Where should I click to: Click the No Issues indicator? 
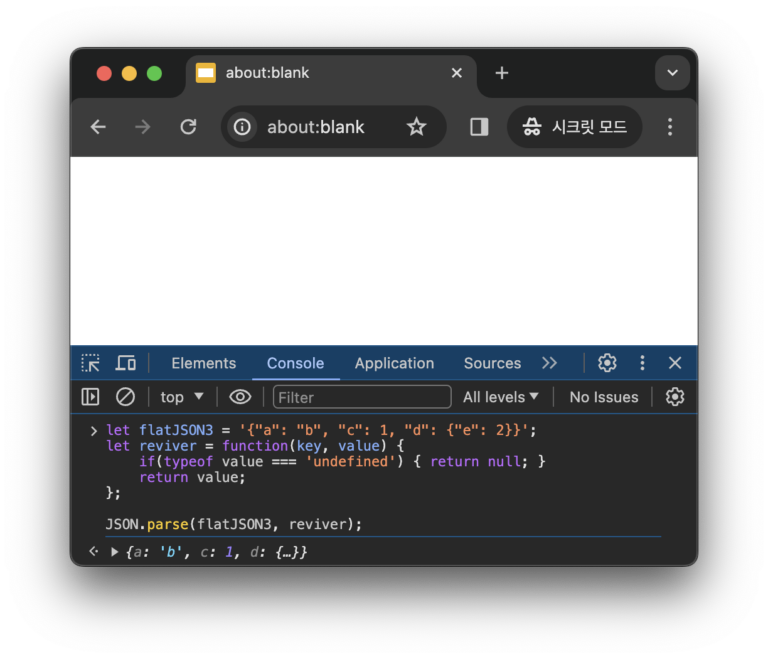(x=603, y=397)
